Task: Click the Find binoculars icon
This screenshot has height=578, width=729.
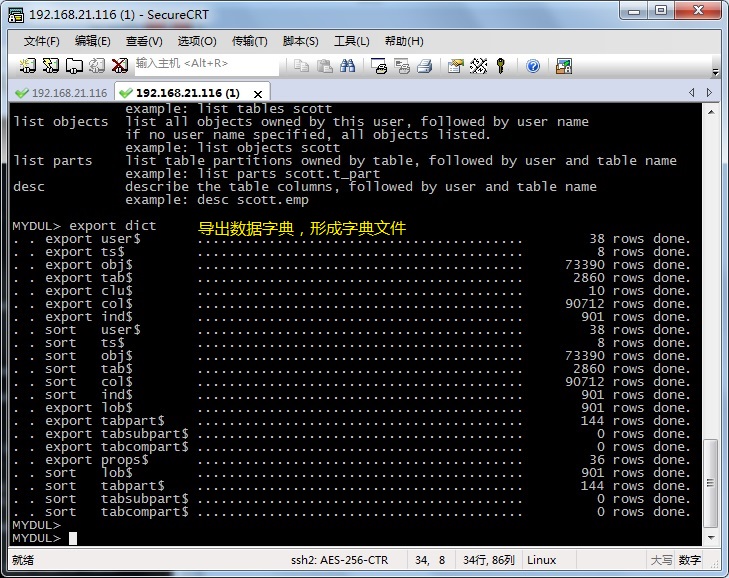Action: tap(347, 66)
